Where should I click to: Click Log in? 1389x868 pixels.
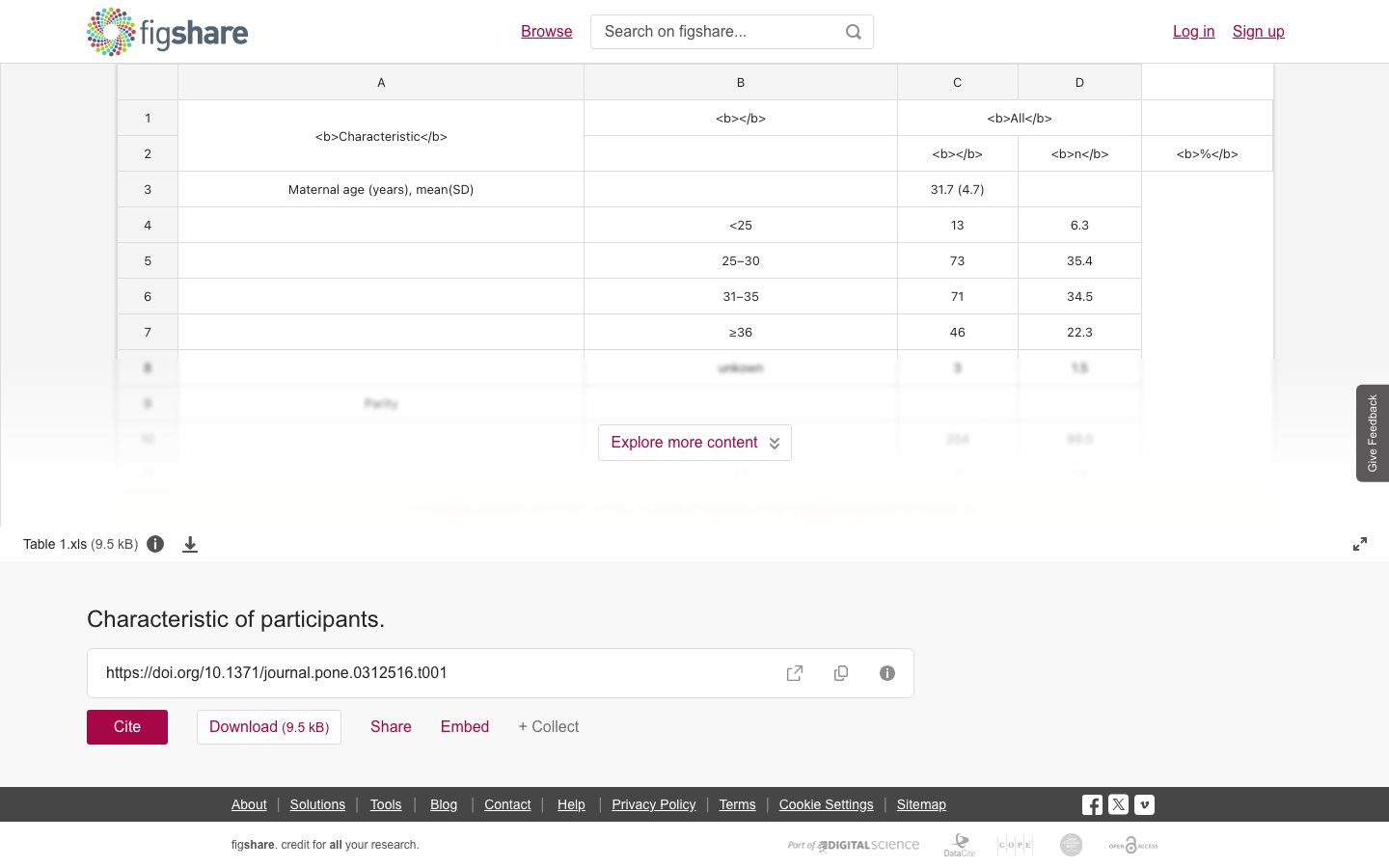1193,32
